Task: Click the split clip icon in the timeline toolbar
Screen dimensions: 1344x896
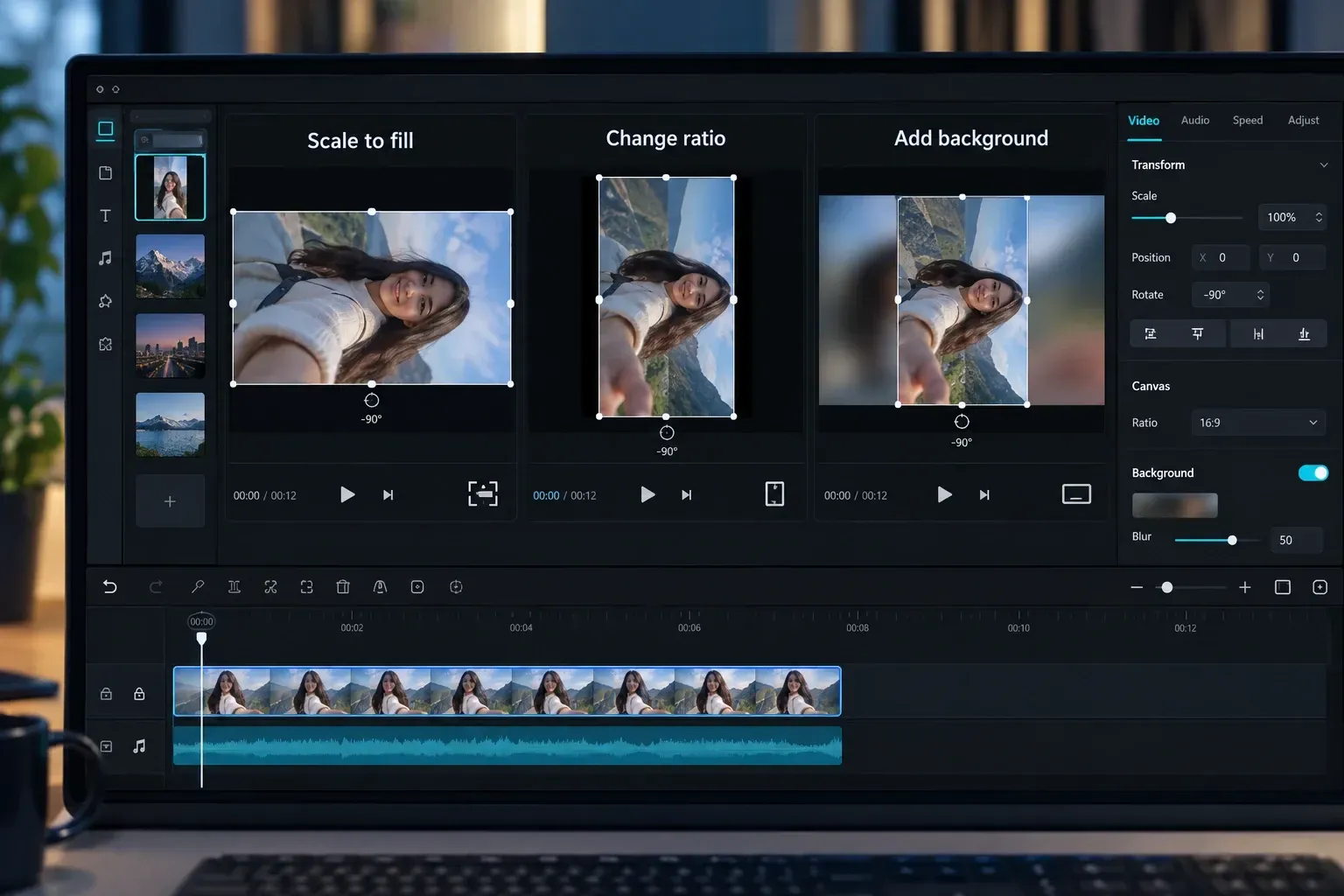Action: 234,587
